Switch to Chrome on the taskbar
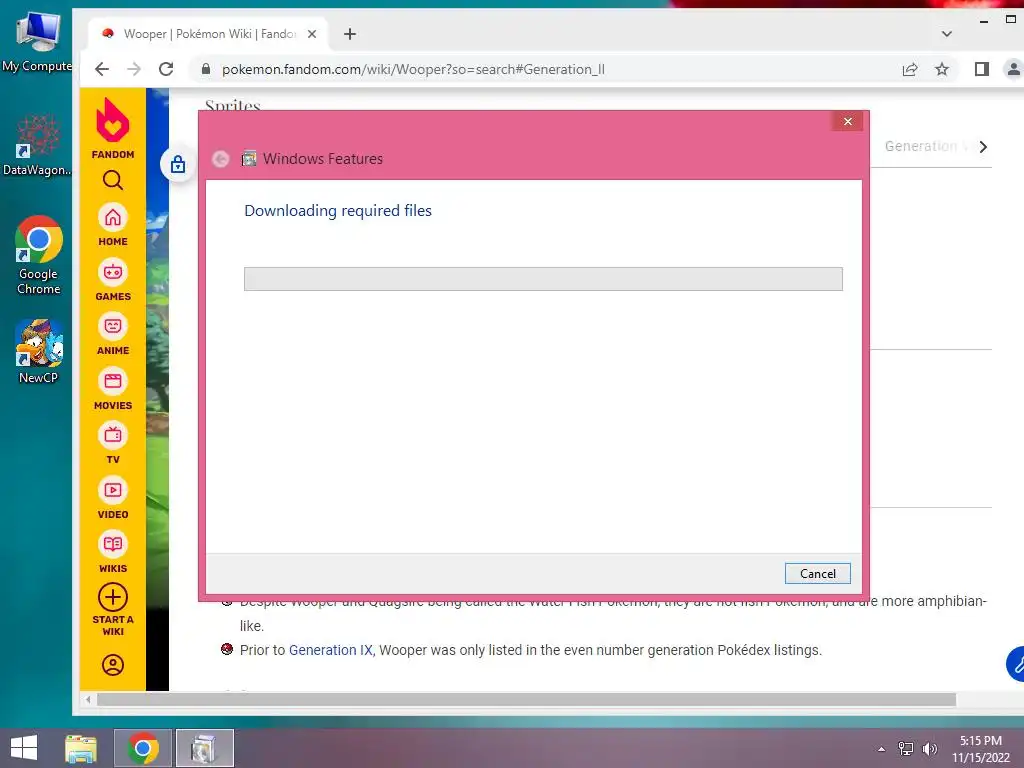The image size is (1024, 768). point(143,748)
